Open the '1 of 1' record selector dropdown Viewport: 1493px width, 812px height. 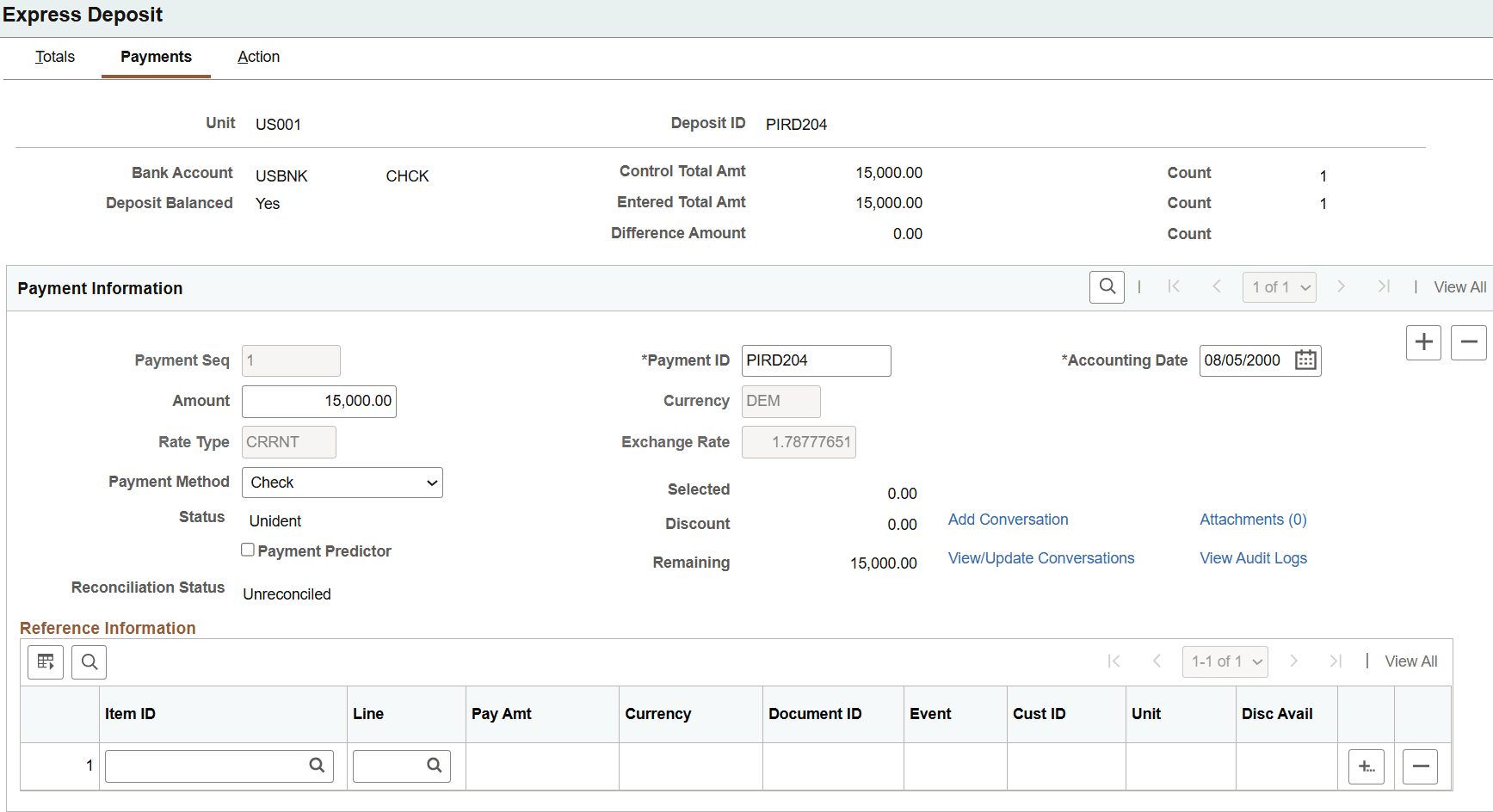(x=1279, y=286)
